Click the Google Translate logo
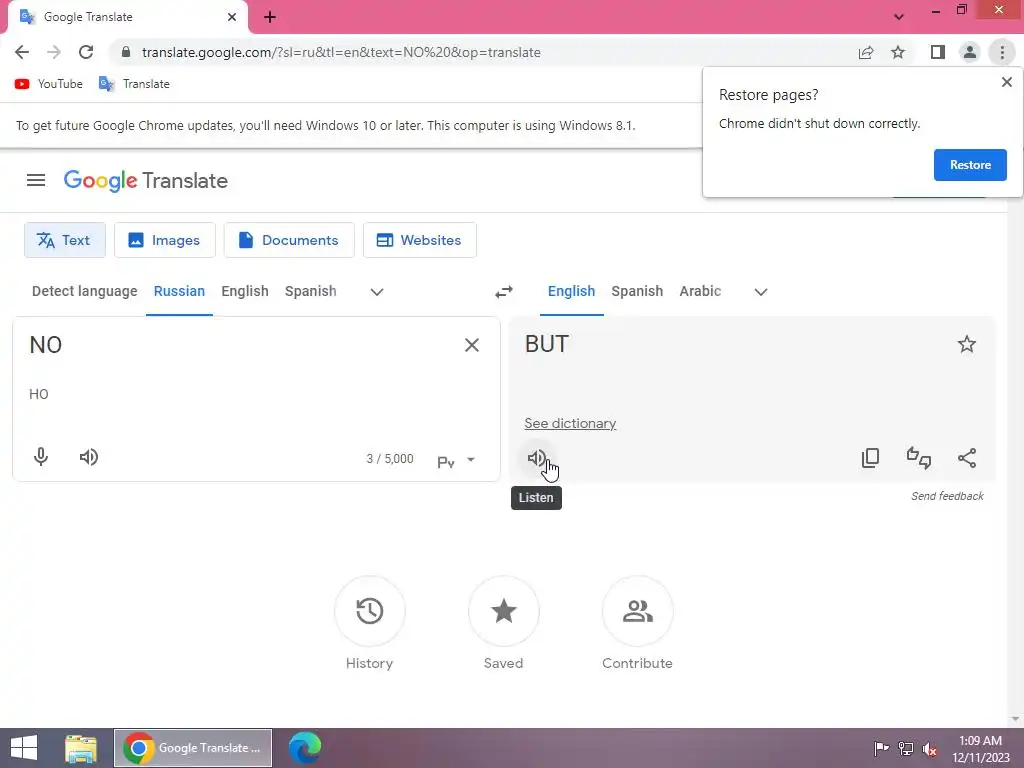Image resolution: width=1024 pixels, height=768 pixels. click(146, 181)
